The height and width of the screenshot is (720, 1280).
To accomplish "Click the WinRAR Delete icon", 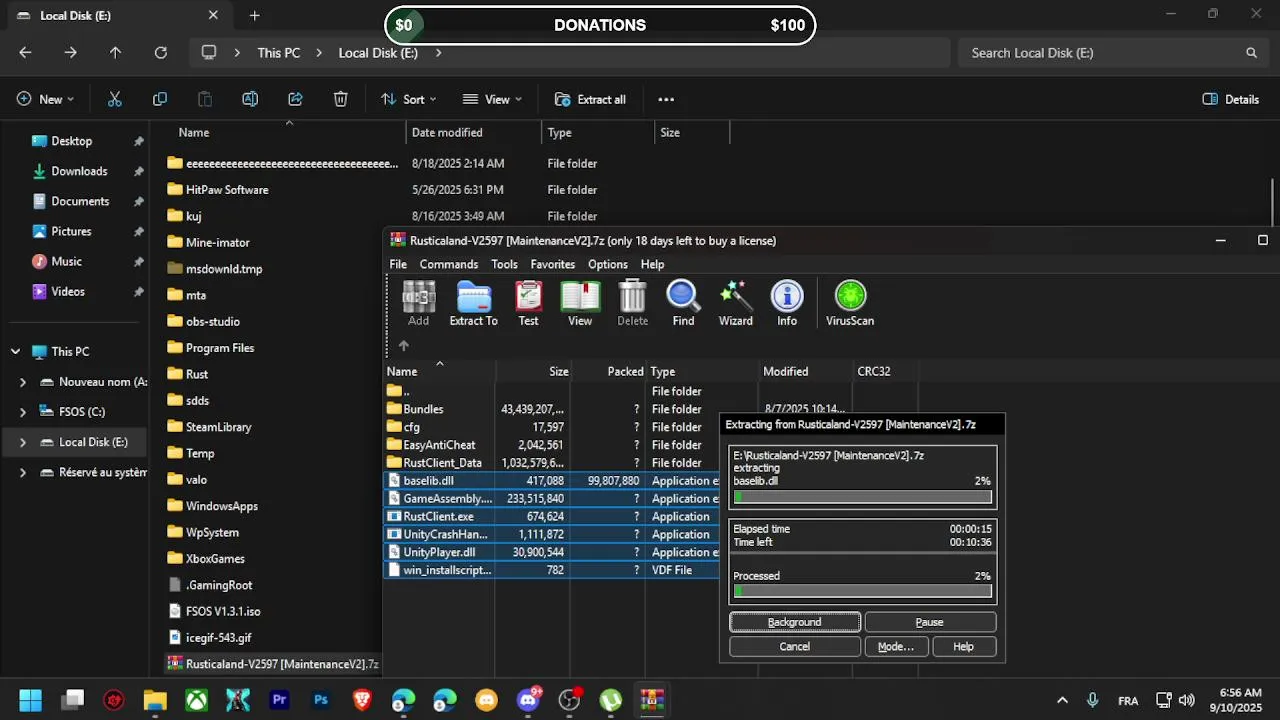I will (x=632, y=303).
